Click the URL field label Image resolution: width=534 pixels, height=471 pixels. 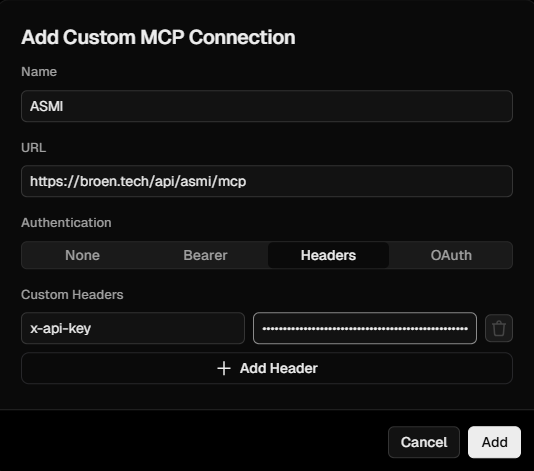tap(33, 147)
